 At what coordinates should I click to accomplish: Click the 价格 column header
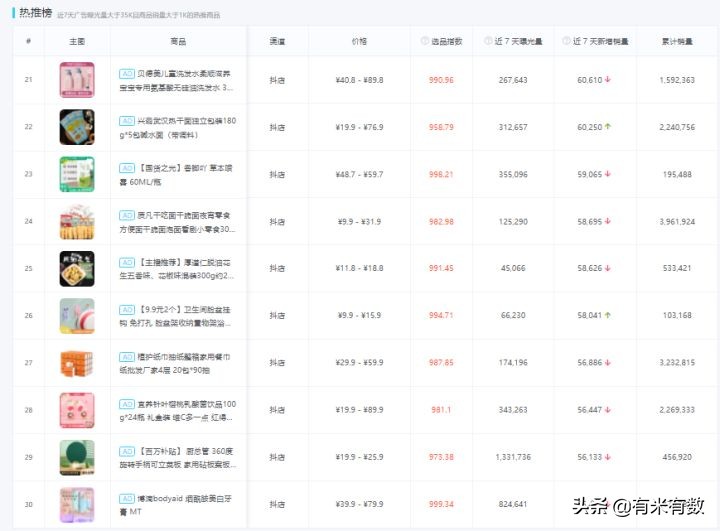[359, 41]
